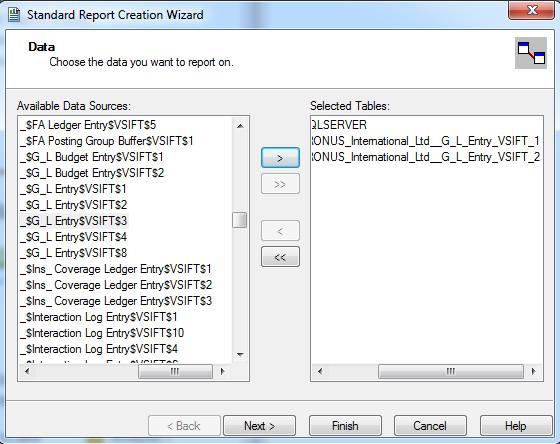This screenshot has height=444, width=560.
Task: Select G_L_Entry_VSIFT_2 in Selected Tables
Action: [x=425, y=157]
